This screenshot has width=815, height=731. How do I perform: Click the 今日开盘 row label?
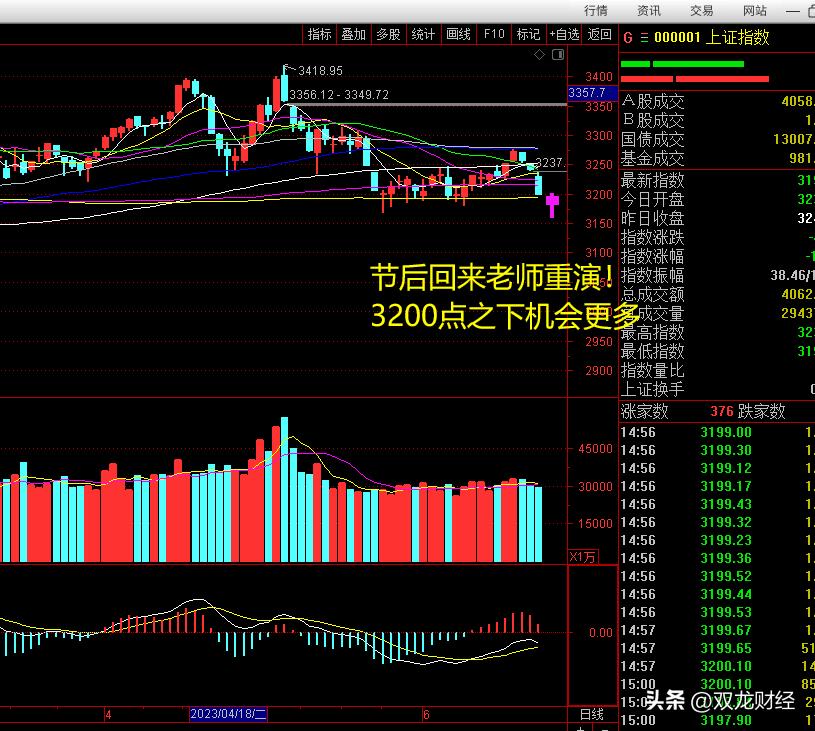(x=652, y=199)
